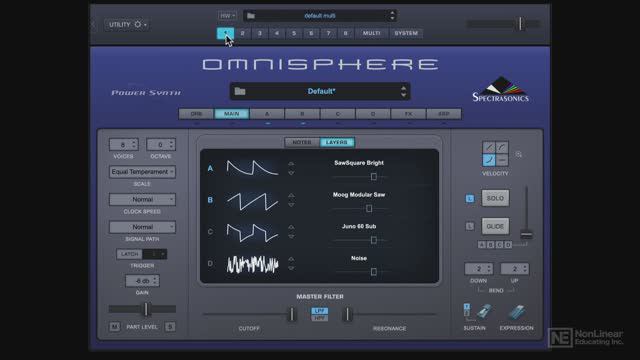Screen dimensions: 640x360
Task: Click layer A SawSquare waveform display
Action: [253, 168]
